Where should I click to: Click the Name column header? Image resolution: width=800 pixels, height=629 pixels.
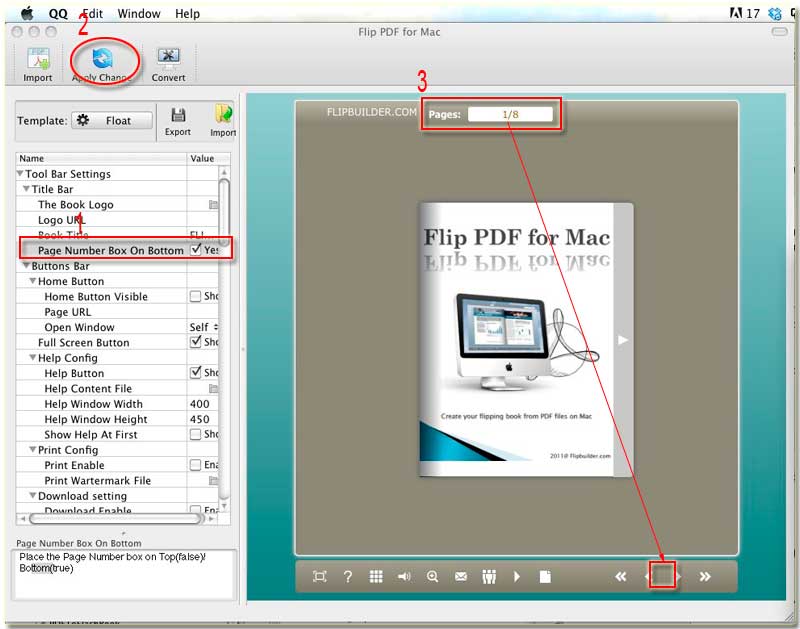pos(101,158)
